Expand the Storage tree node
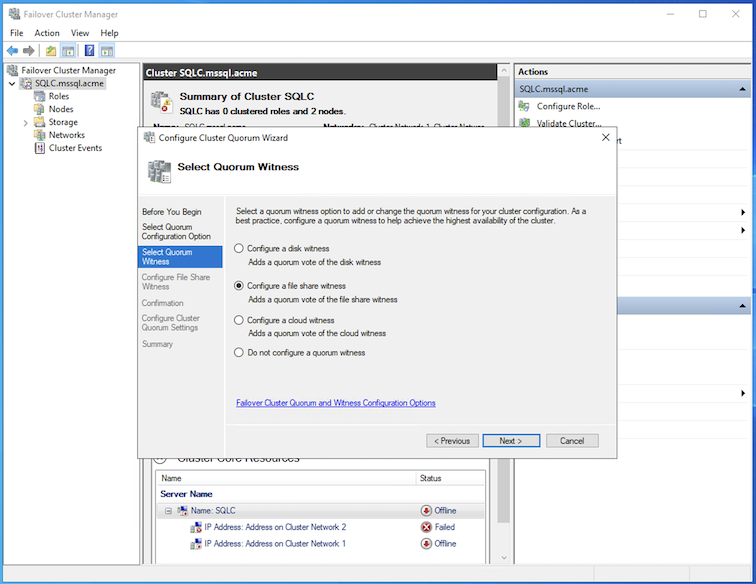 (26, 123)
